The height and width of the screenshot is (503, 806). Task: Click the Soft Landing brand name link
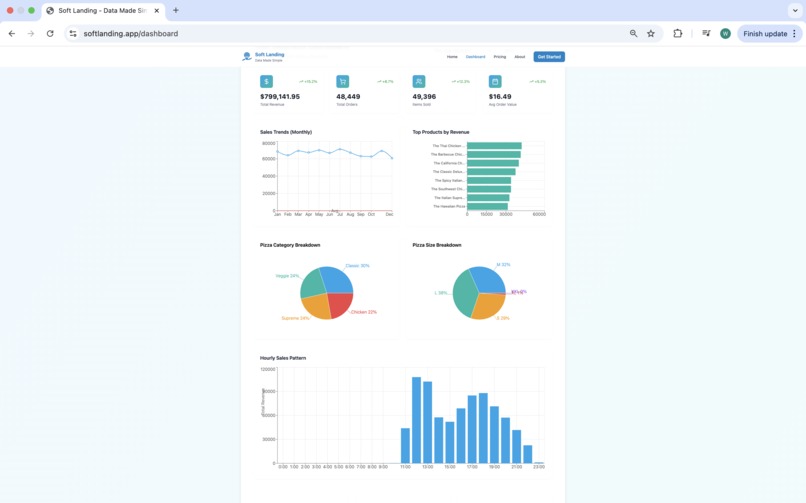click(x=269, y=54)
